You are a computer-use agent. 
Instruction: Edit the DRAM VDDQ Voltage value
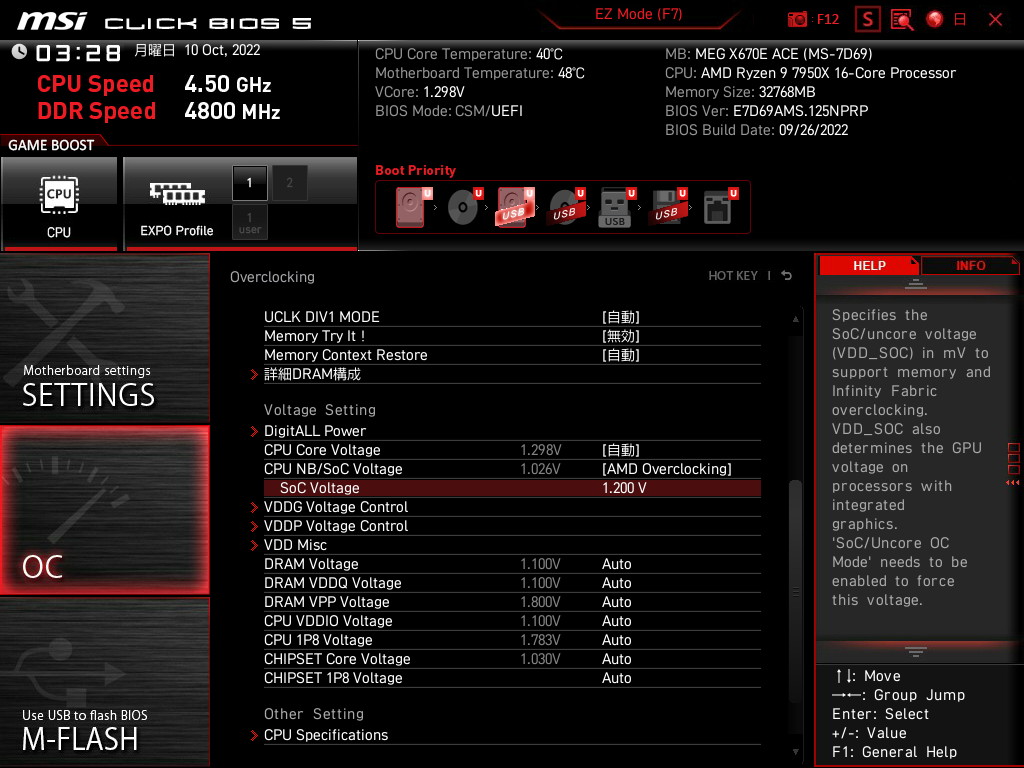pyautogui.click(x=616, y=583)
